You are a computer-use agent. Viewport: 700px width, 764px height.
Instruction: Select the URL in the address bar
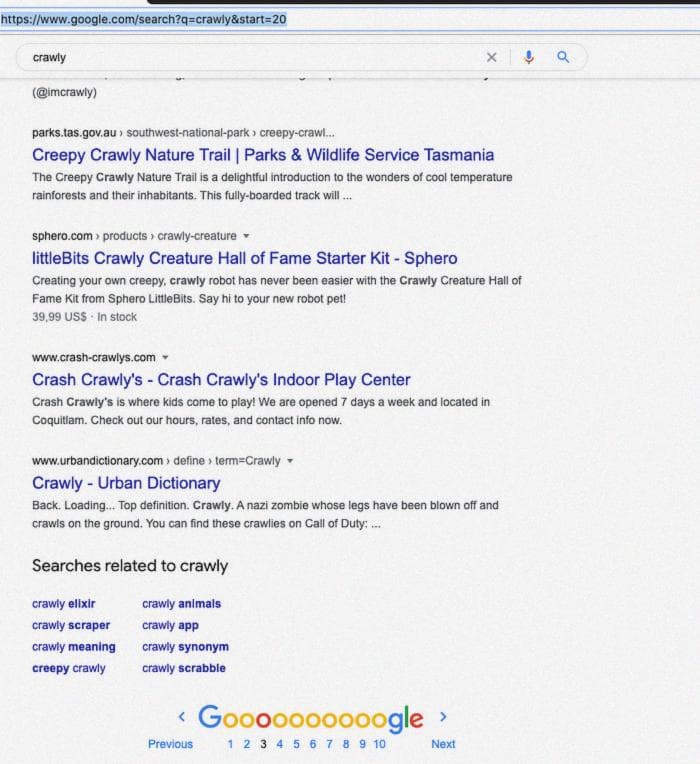(143, 19)
